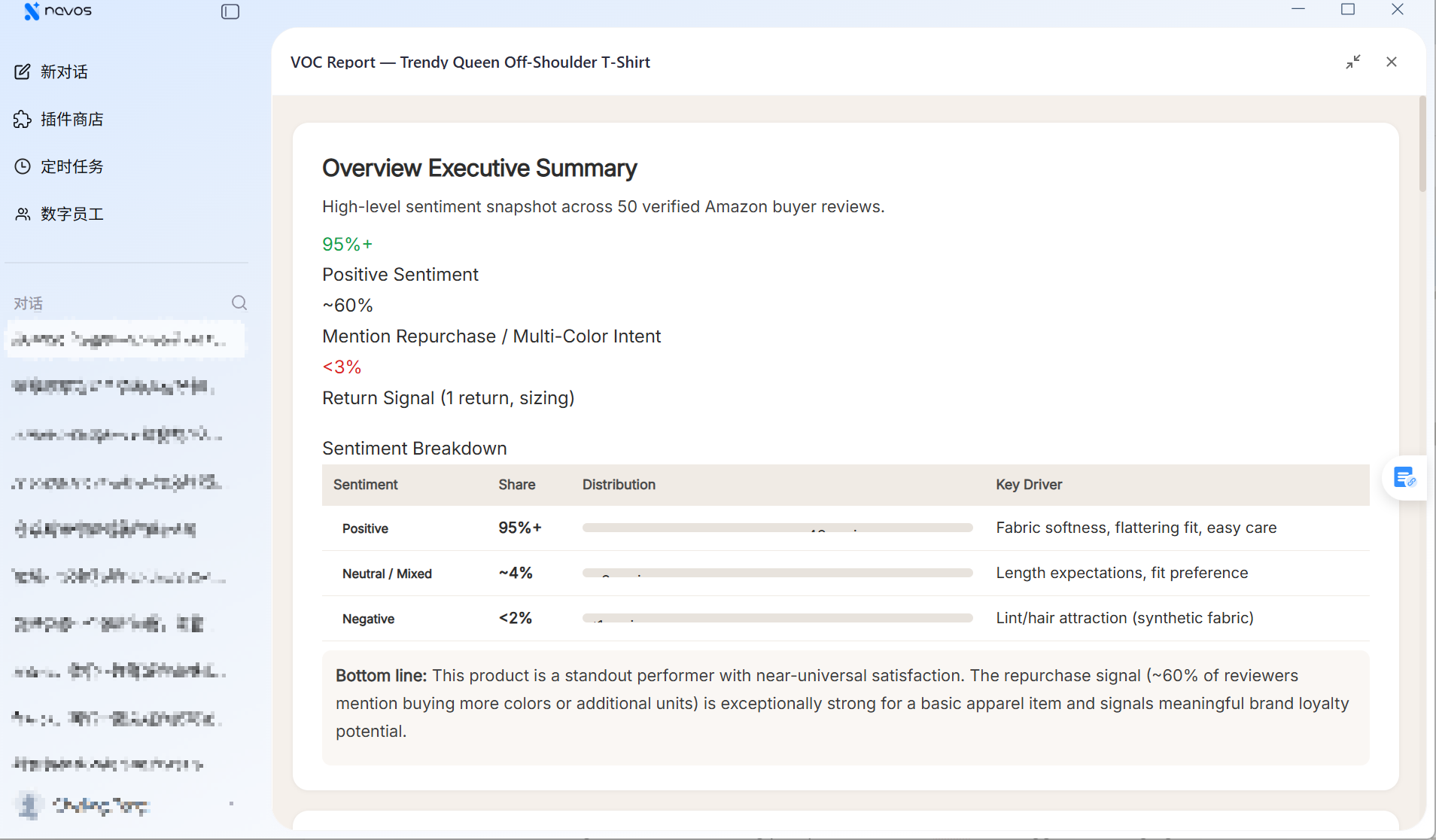Minimize the Novos window

(x=1298, y=10)
